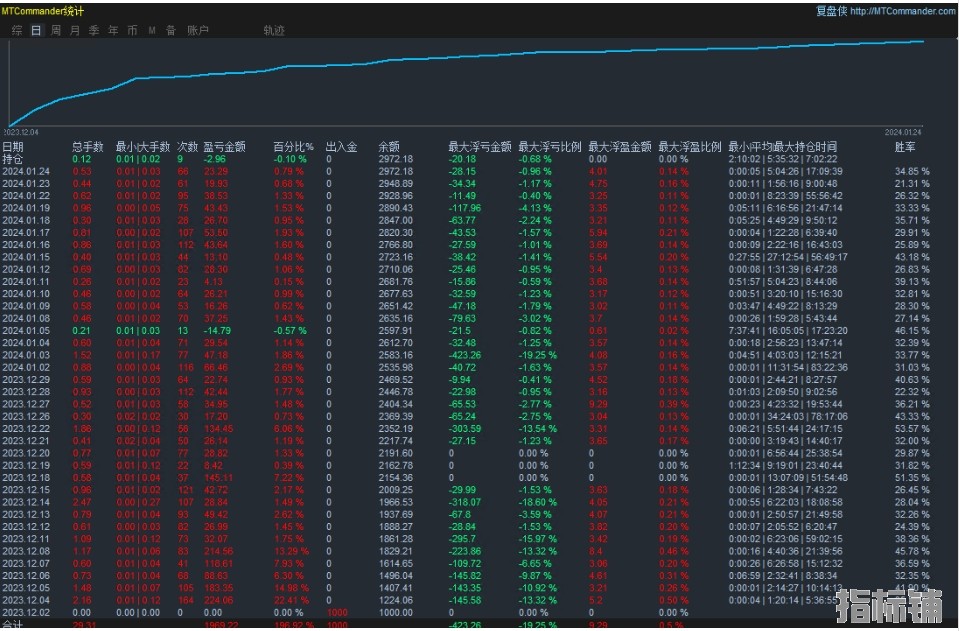
Task: Click the 日期 column header
Action: (13, 146)
